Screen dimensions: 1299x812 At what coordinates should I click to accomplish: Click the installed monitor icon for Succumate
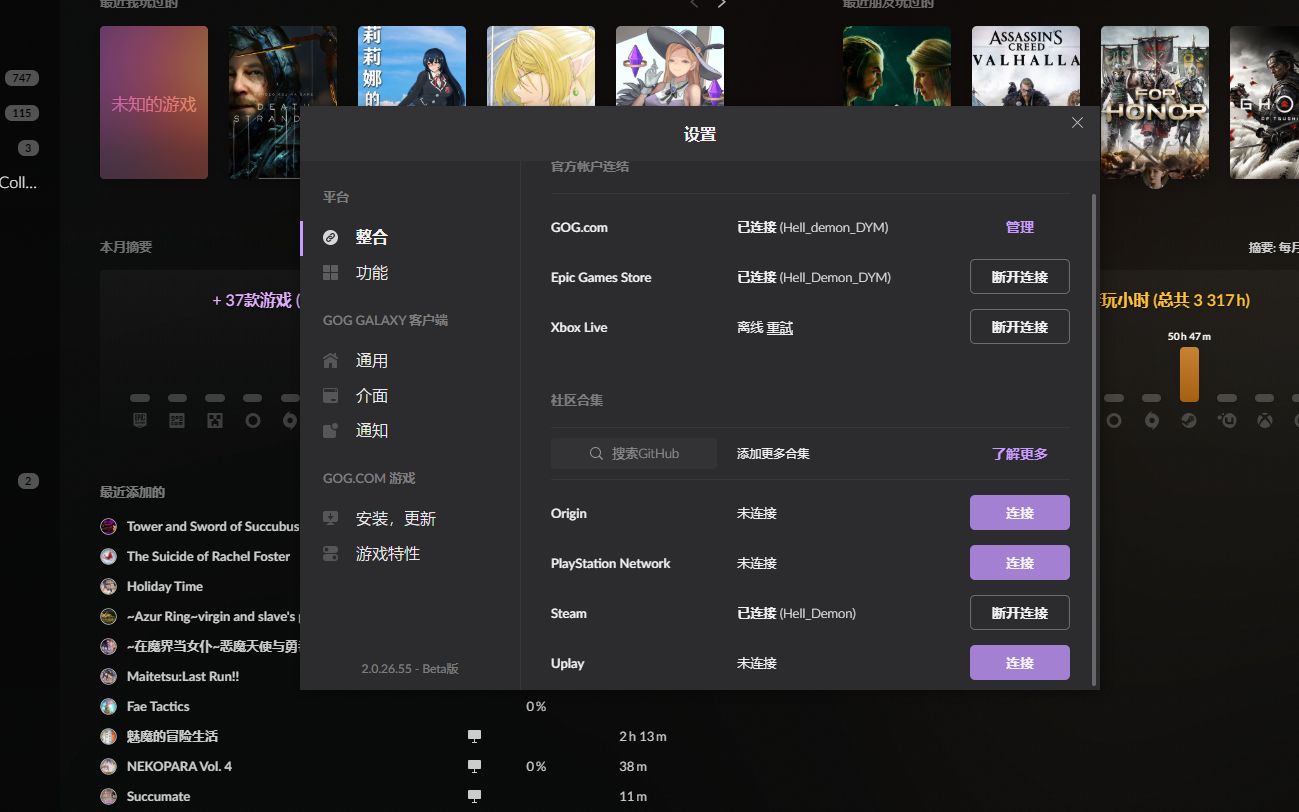[x=475, y=796]
